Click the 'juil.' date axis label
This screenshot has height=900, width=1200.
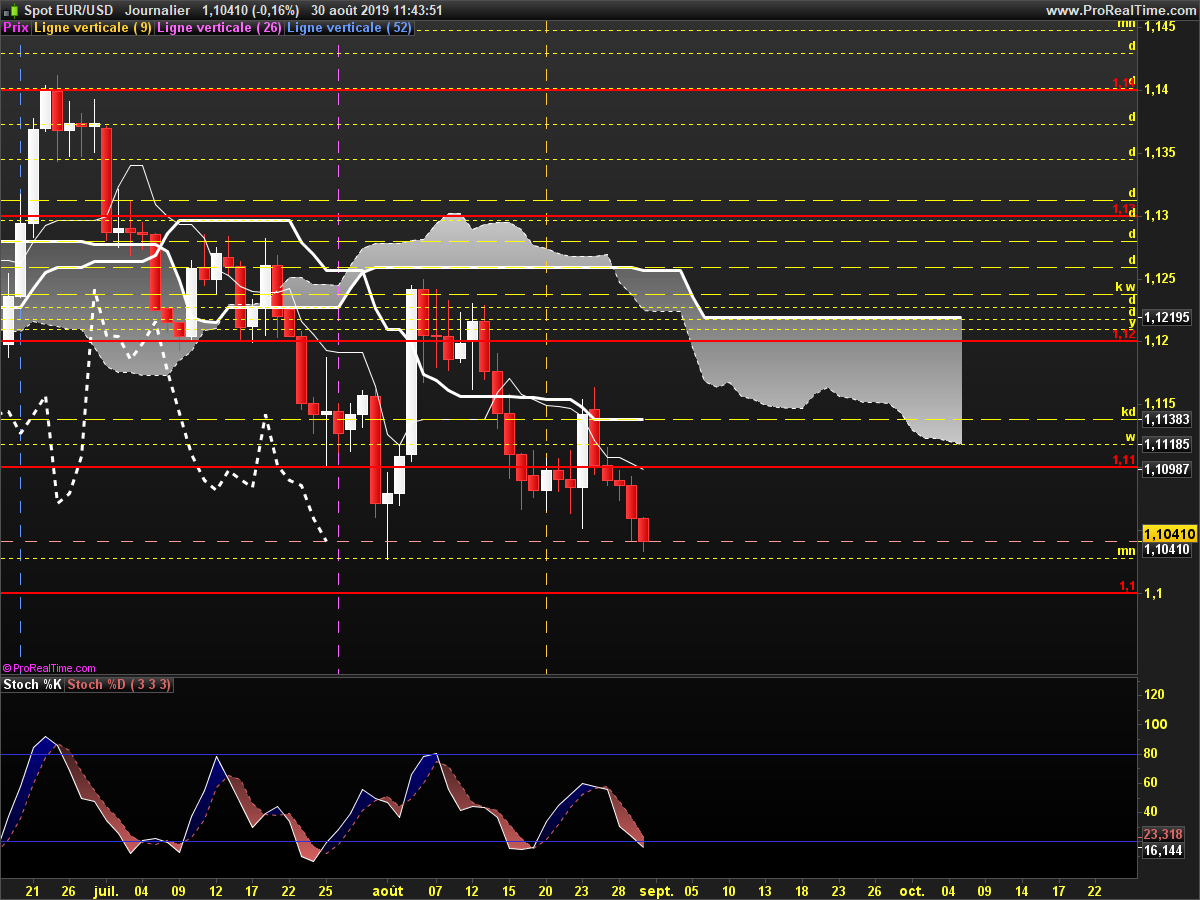point(106,890)
